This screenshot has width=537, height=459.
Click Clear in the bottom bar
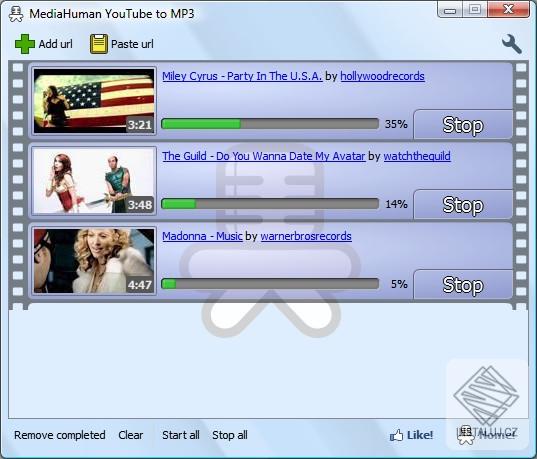tap(130, 435)
